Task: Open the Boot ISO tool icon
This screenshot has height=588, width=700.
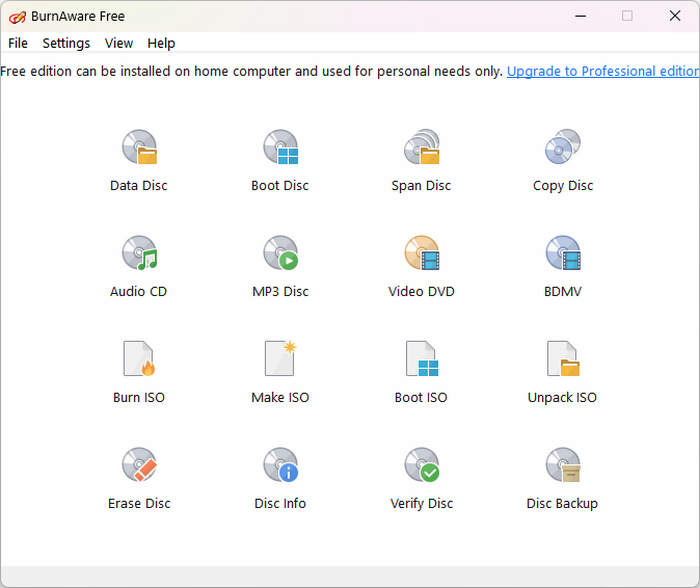Action: pyautogui.click(x=422, y=359)
